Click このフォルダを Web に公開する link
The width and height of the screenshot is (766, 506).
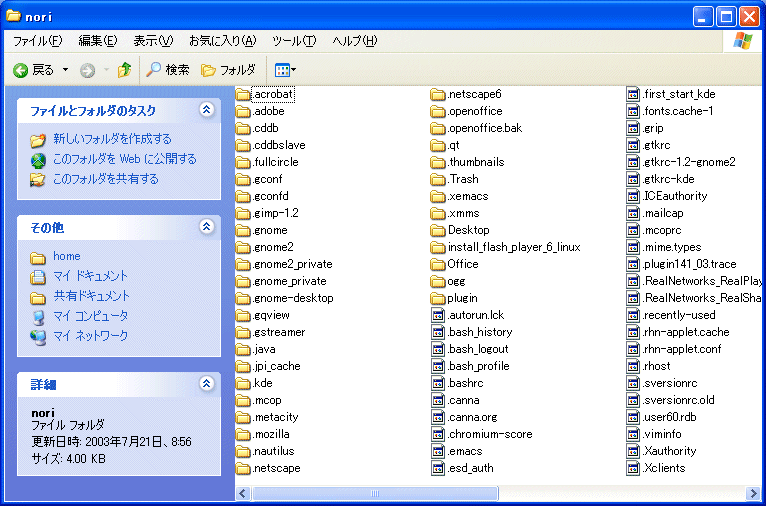pyautogui.click(x=125, y=159)
